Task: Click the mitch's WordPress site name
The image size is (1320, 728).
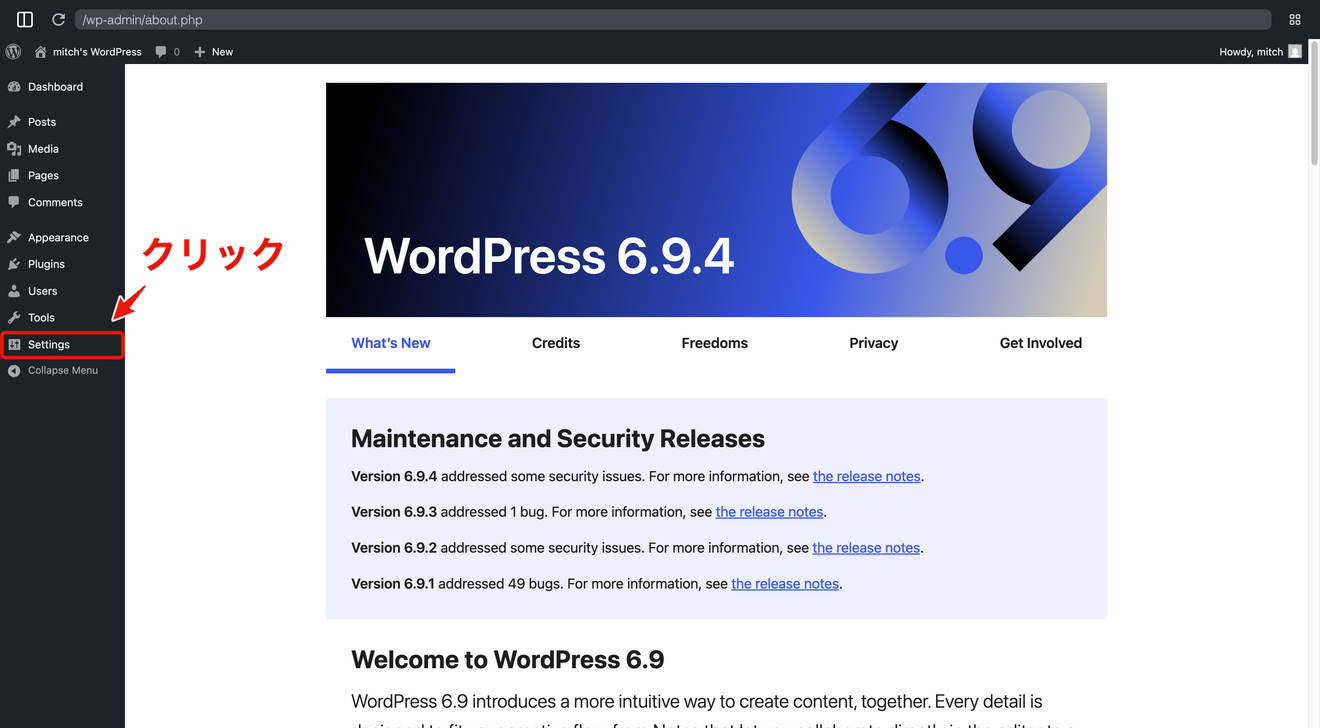Action: 97,52
